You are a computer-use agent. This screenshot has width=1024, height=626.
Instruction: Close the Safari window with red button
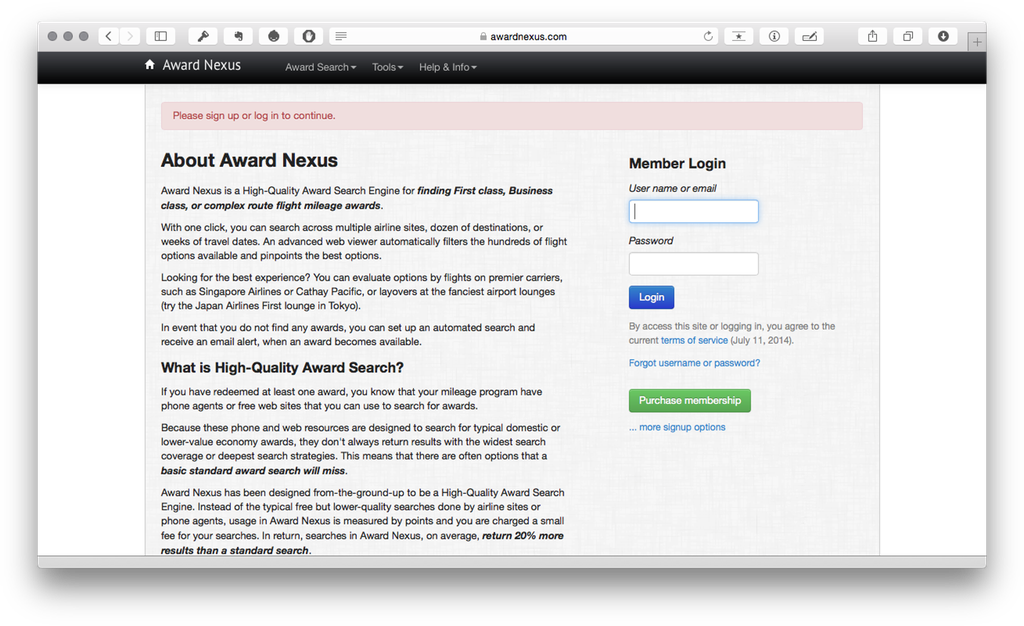(x=52, y=37)
